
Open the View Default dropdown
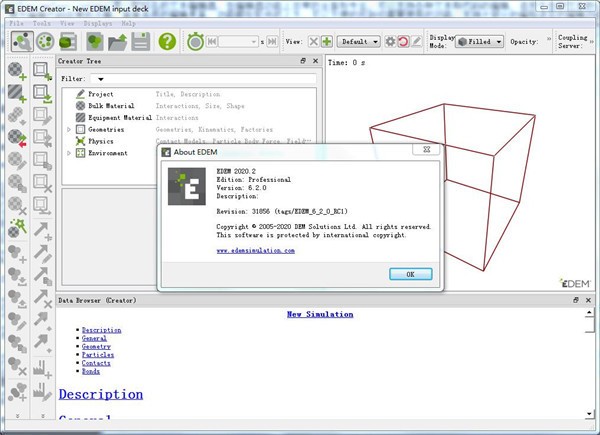pyautogui.click(x=359, y=42)
